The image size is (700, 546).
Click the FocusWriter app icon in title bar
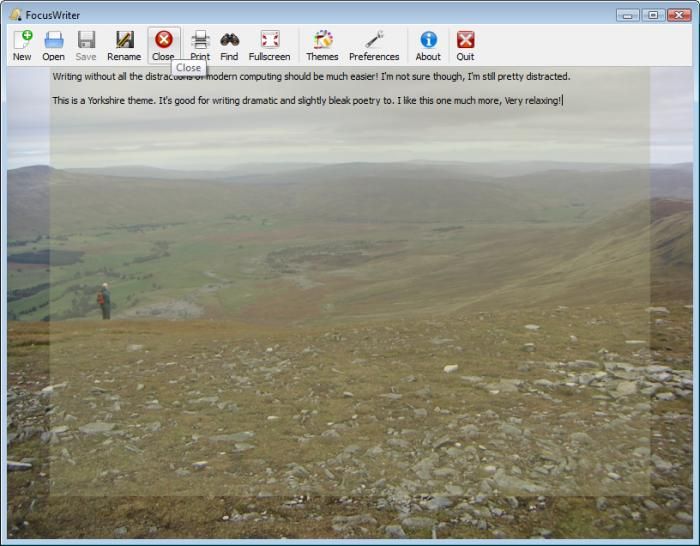click(15, 15)
